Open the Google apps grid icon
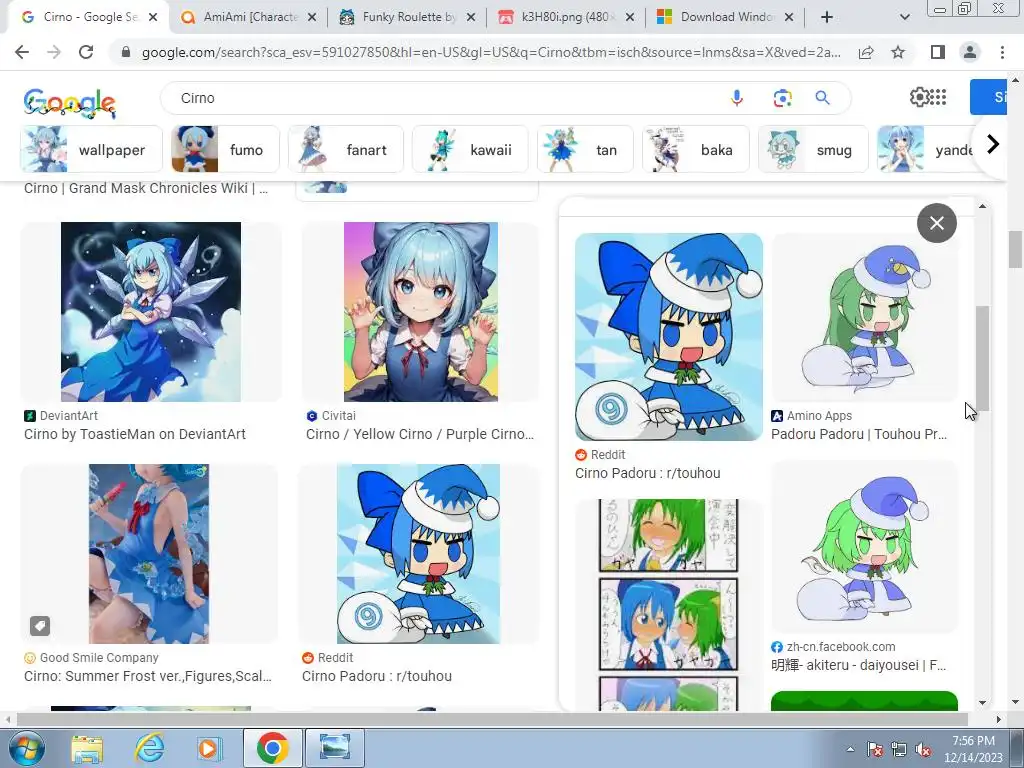1024x768 pixels. pos(938,97)
